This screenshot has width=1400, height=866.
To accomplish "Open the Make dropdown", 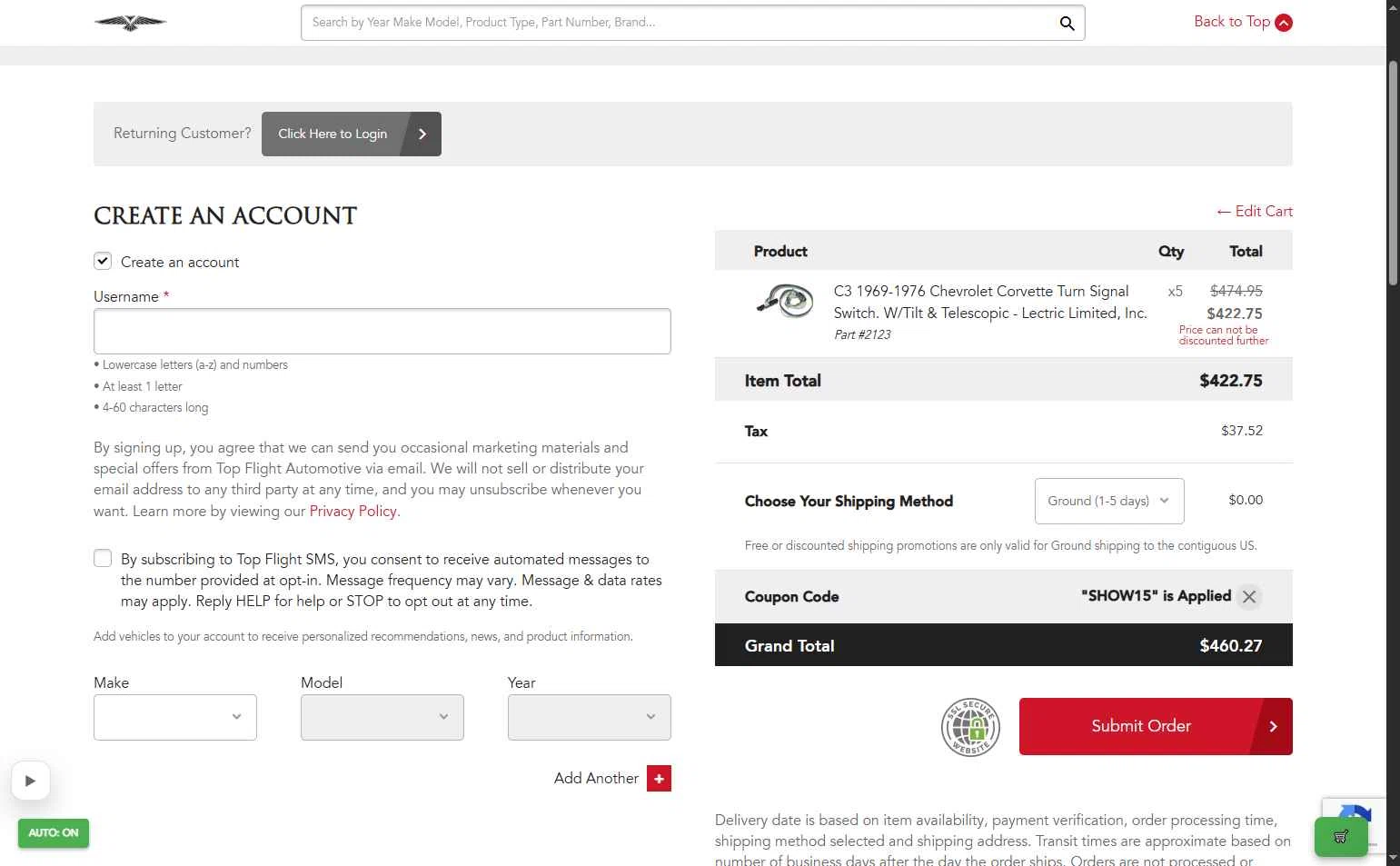I will coord(175,717).
